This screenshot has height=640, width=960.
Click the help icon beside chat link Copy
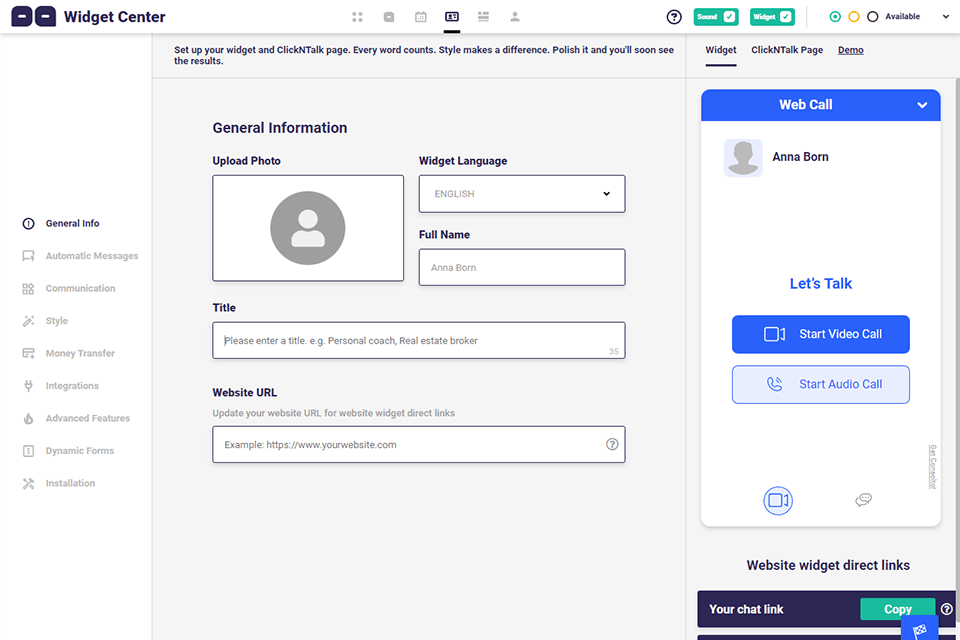point(947,609)
